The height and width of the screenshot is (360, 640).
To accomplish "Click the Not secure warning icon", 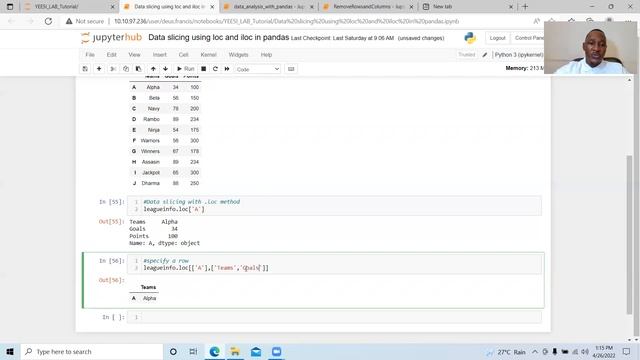I will point(69,21).
